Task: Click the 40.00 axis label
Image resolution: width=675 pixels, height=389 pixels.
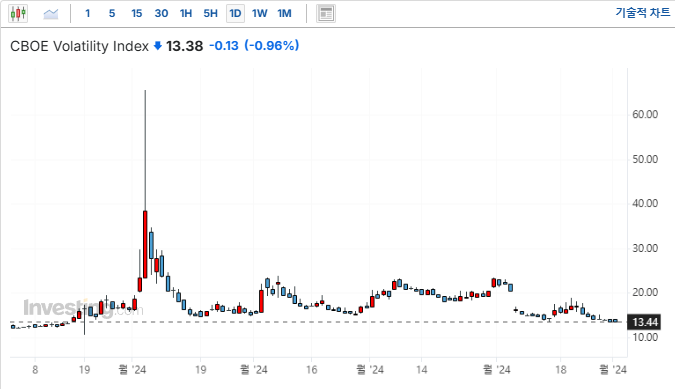Action: (645, 204)
